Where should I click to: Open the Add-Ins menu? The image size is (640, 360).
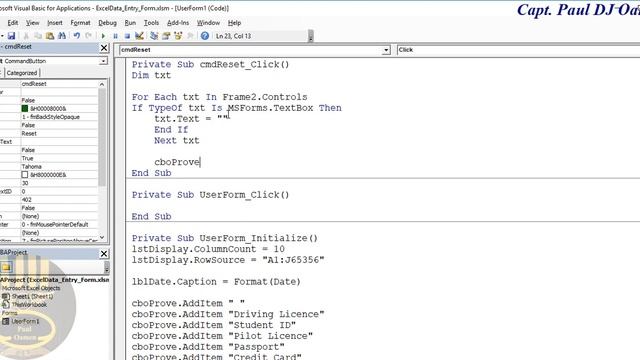point(178,23)
